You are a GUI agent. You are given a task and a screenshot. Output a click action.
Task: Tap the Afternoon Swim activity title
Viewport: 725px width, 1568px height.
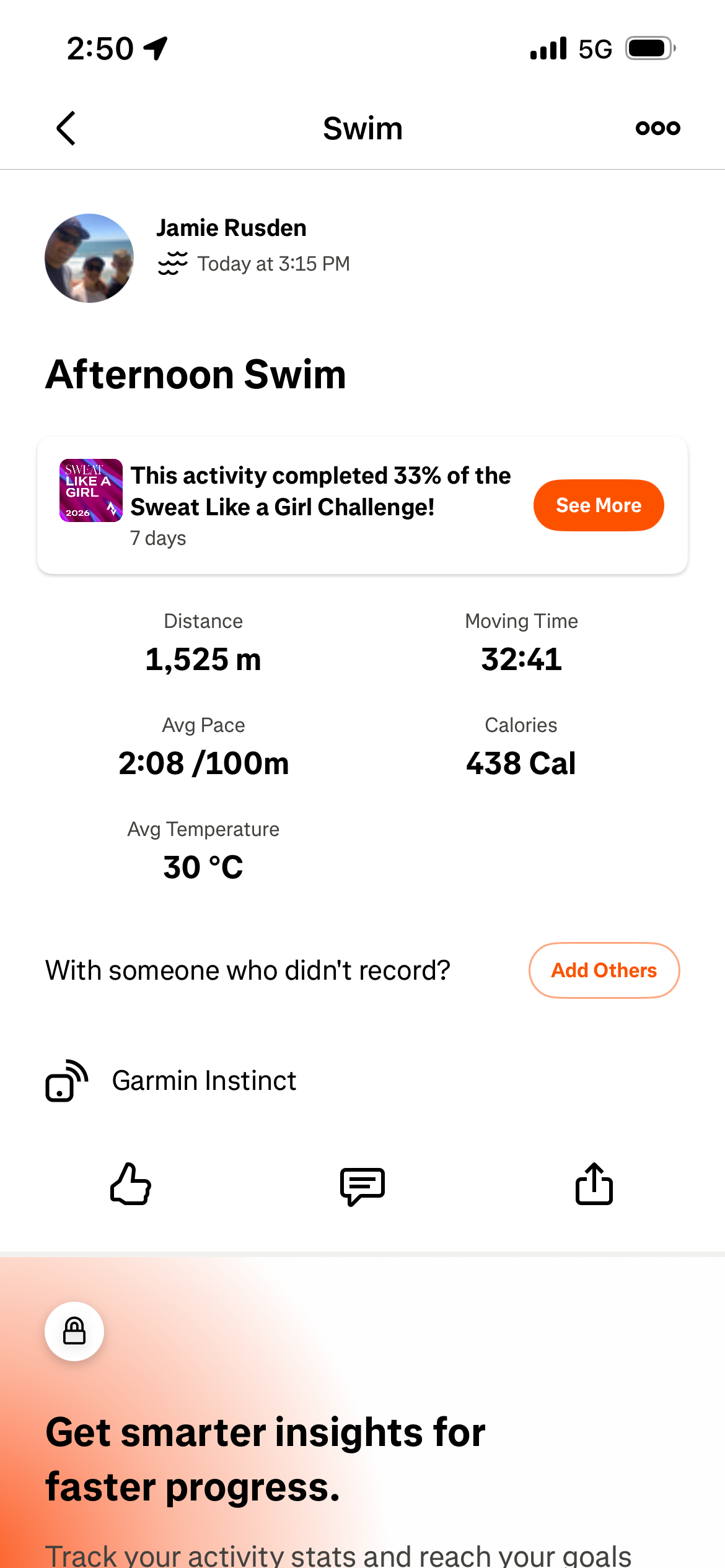[196, 375]
